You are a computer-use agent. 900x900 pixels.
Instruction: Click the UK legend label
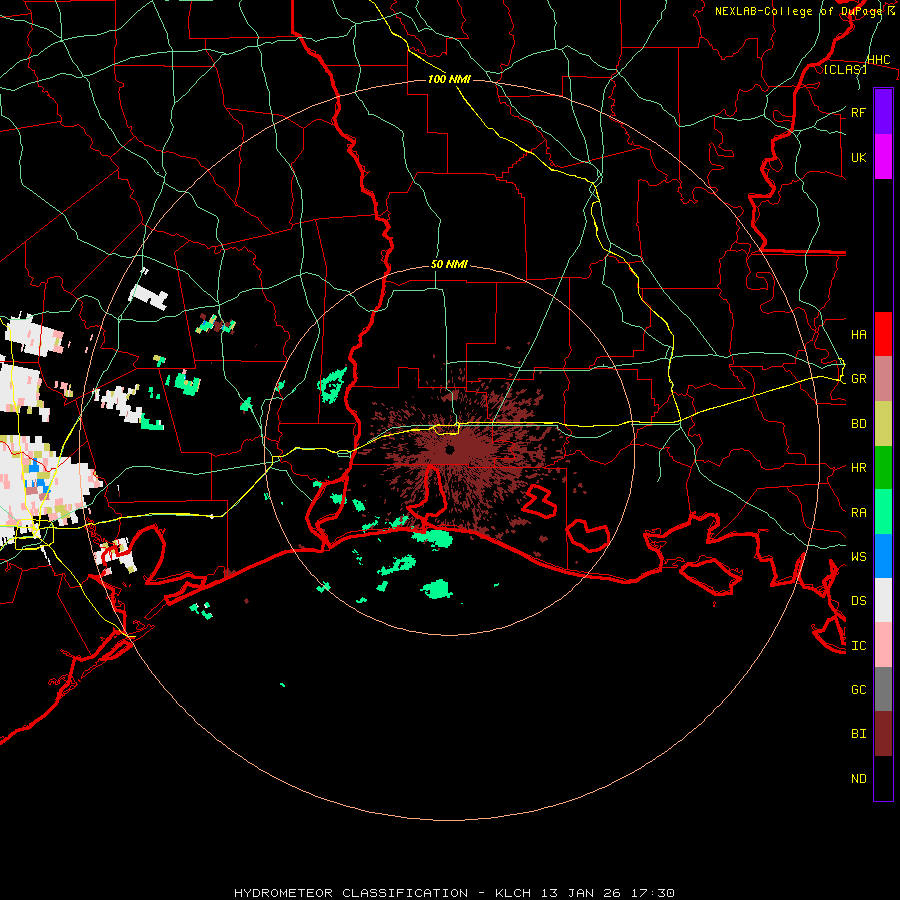click(858, 157)
